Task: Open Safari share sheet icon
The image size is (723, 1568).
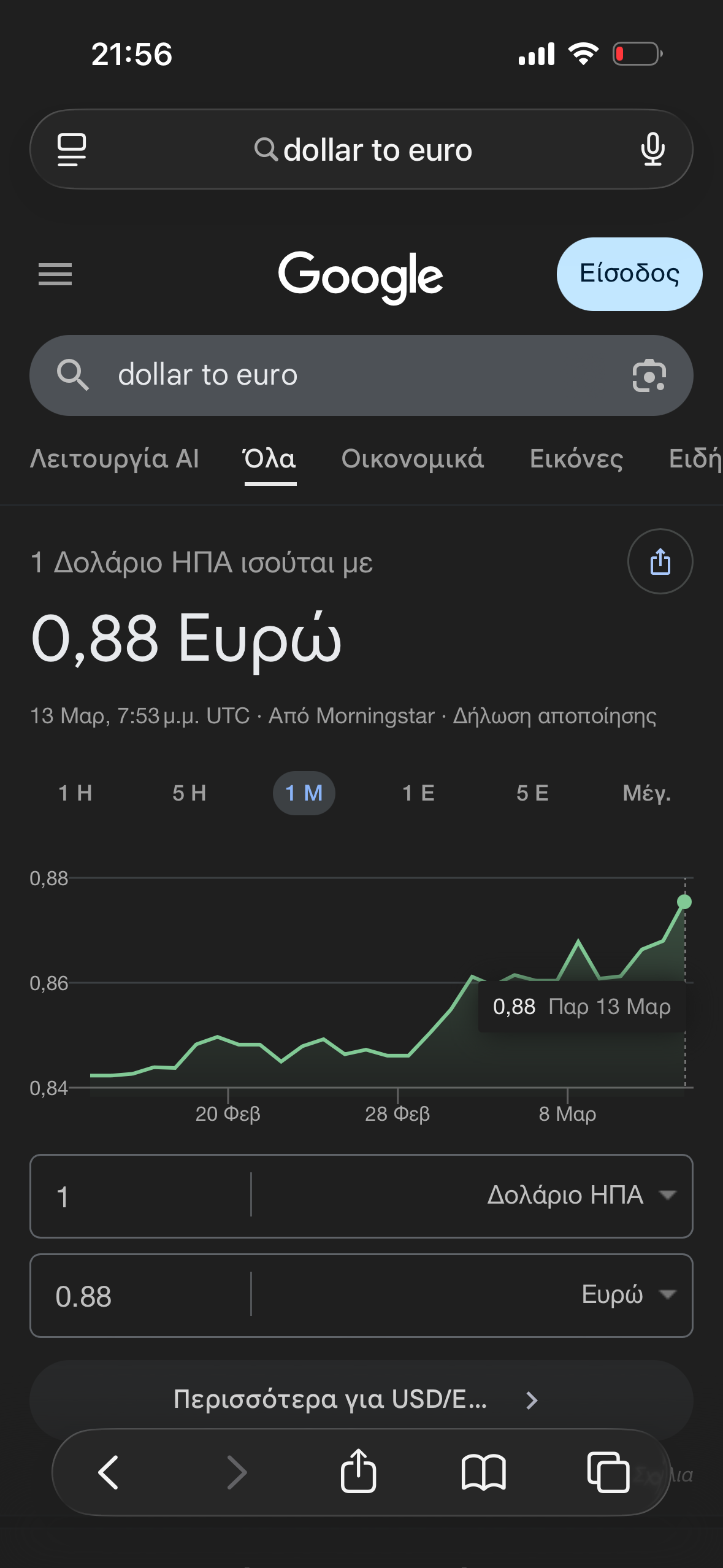Action: click(x=358, y=1471)
